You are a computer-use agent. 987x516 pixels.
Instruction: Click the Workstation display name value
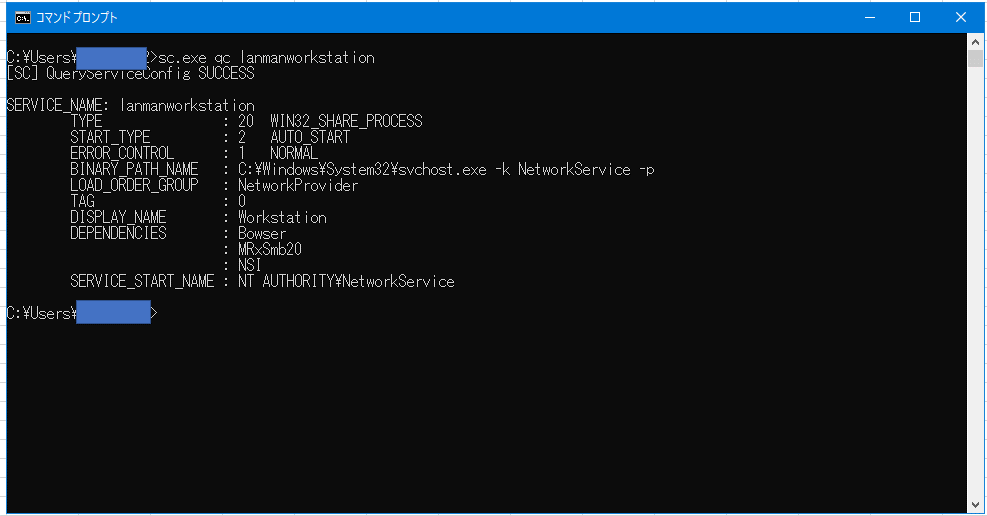coord(282,218)
